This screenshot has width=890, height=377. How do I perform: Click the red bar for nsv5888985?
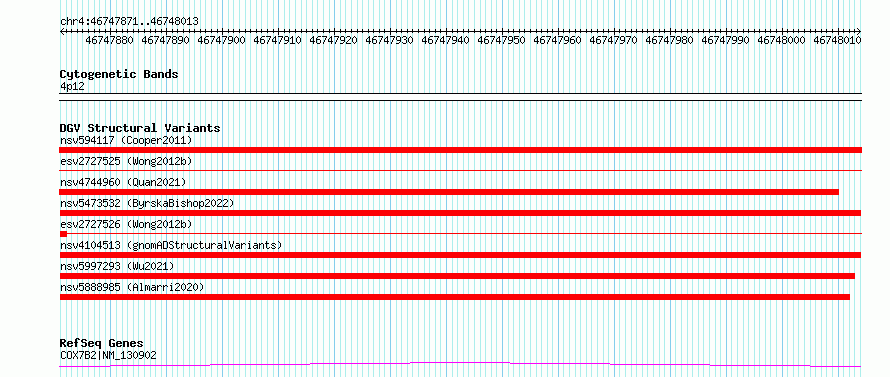click(x=455, y=297)
